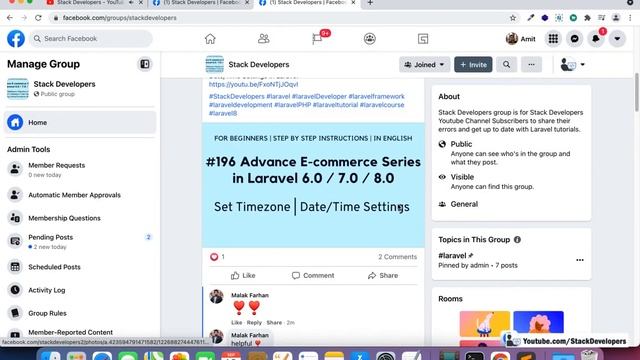Open Group Rules

[80, 313]
